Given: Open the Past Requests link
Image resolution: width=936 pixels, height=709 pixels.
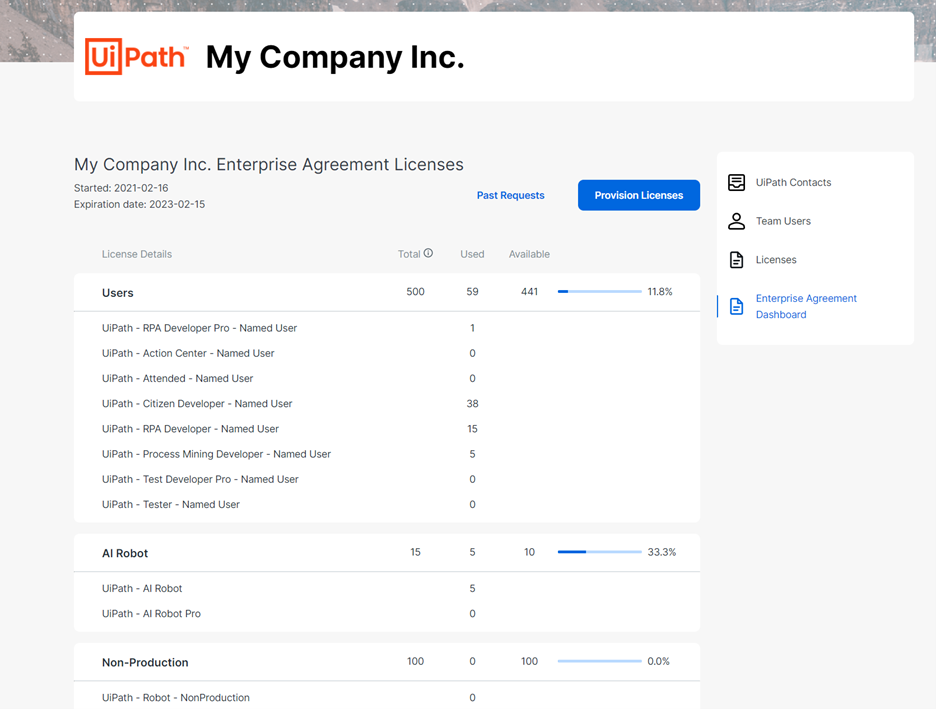Looking at the screenshot, I should (x=510, y=195).
